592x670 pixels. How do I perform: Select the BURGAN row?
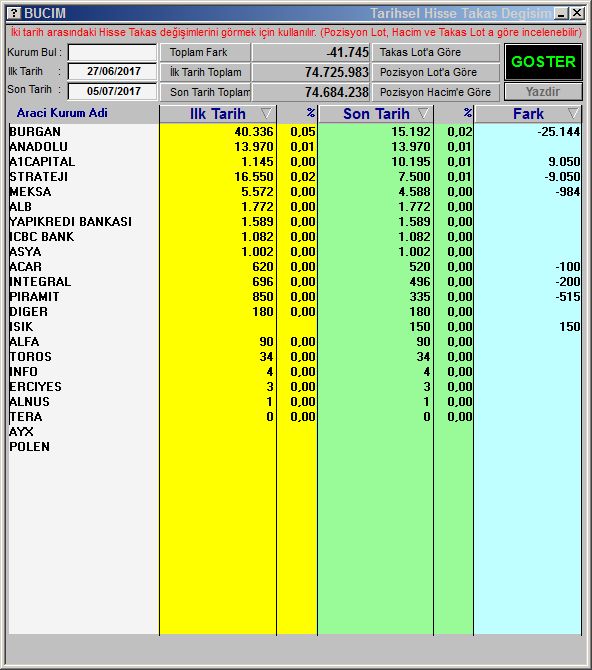295,132
